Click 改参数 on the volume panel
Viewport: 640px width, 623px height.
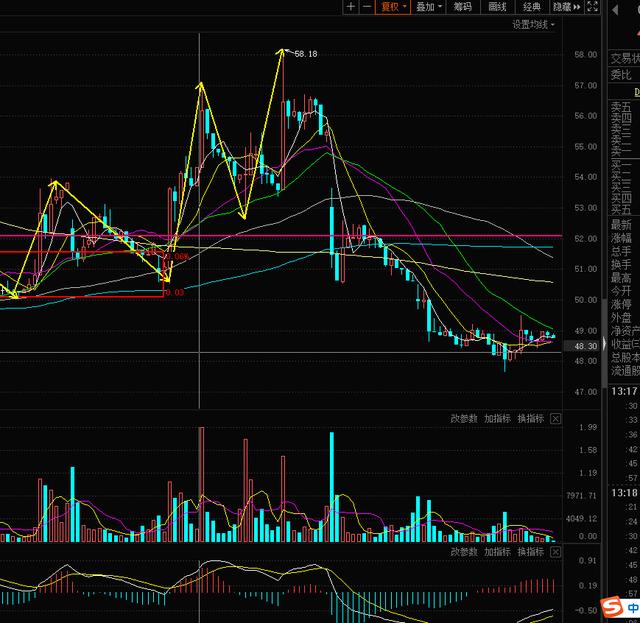464,418
